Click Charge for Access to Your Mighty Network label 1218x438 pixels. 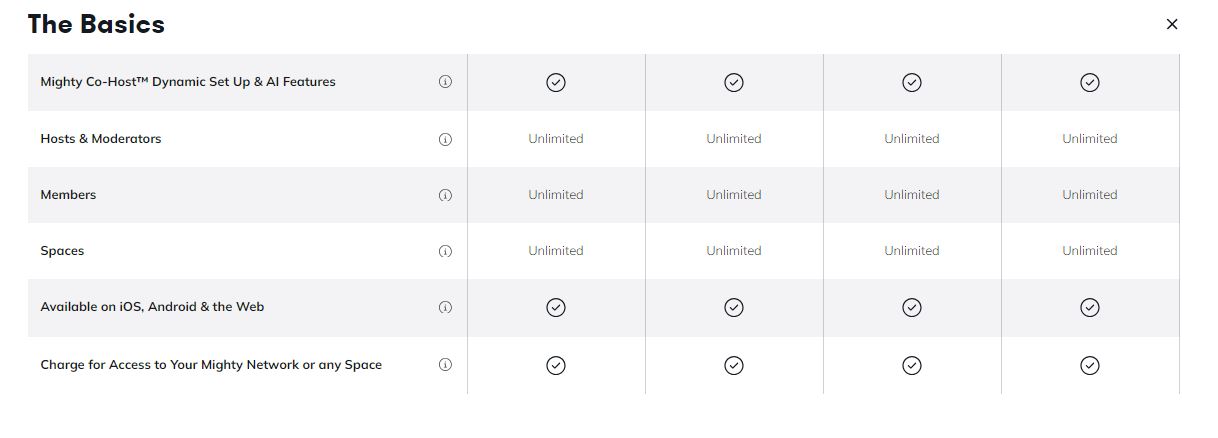(x=211, y=365)
